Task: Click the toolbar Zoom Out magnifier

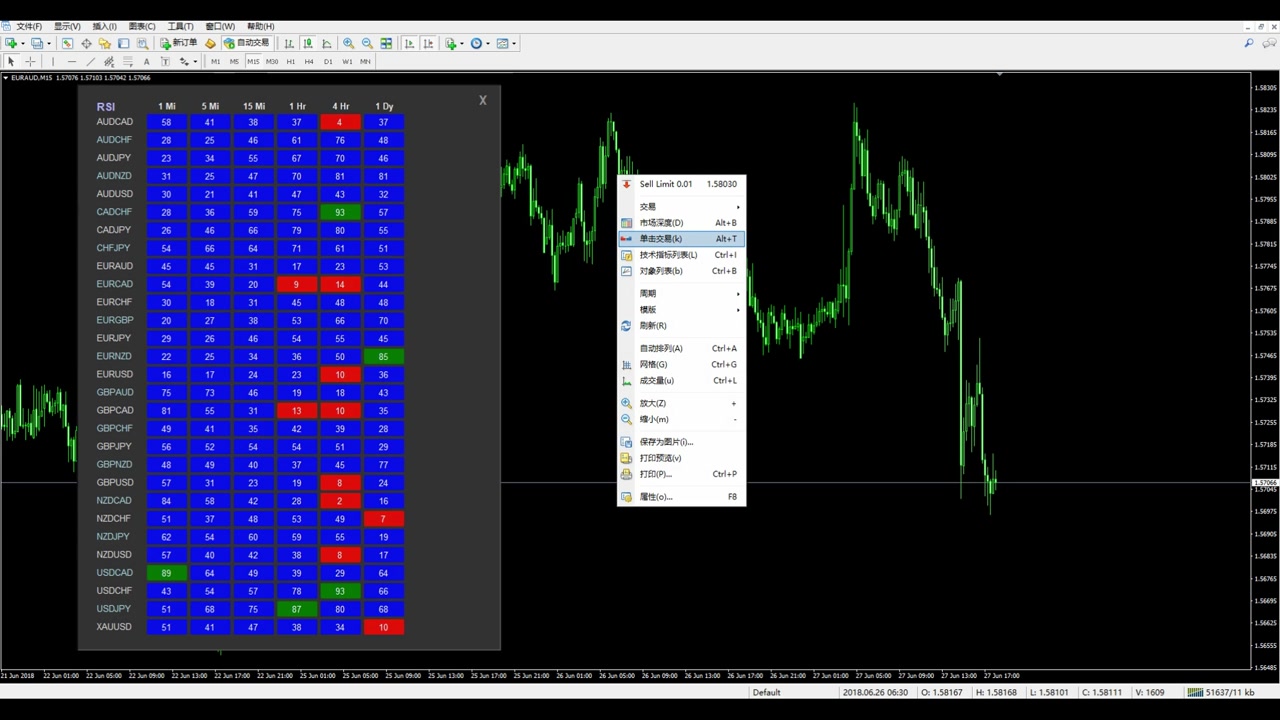Action: 367,43
